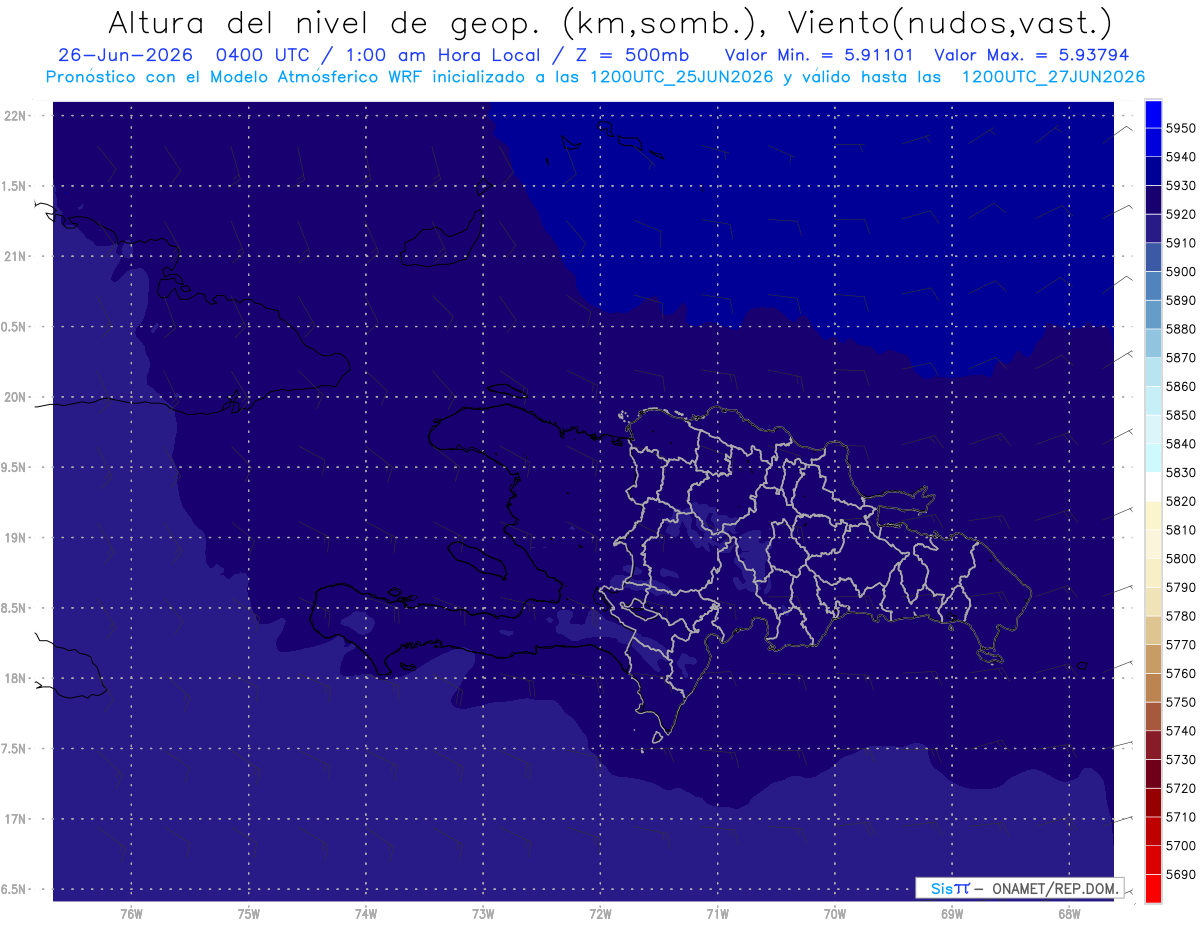The height and width of the screenshot is (927, 1200).
Task: Click the legend value '5800'
Action: [x=1180, y=558]
